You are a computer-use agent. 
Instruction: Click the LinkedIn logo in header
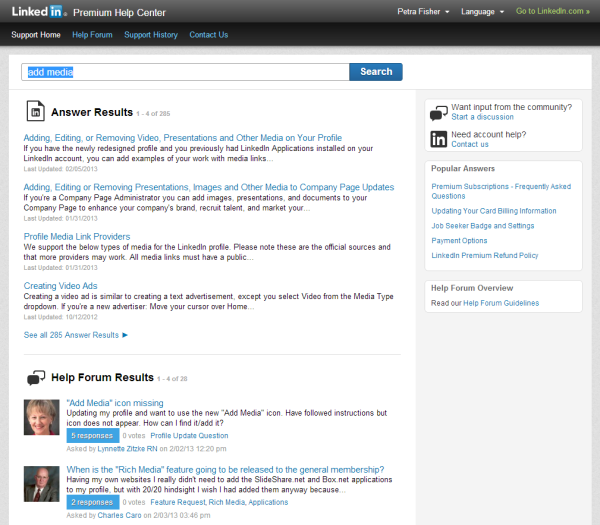point(37,11)
